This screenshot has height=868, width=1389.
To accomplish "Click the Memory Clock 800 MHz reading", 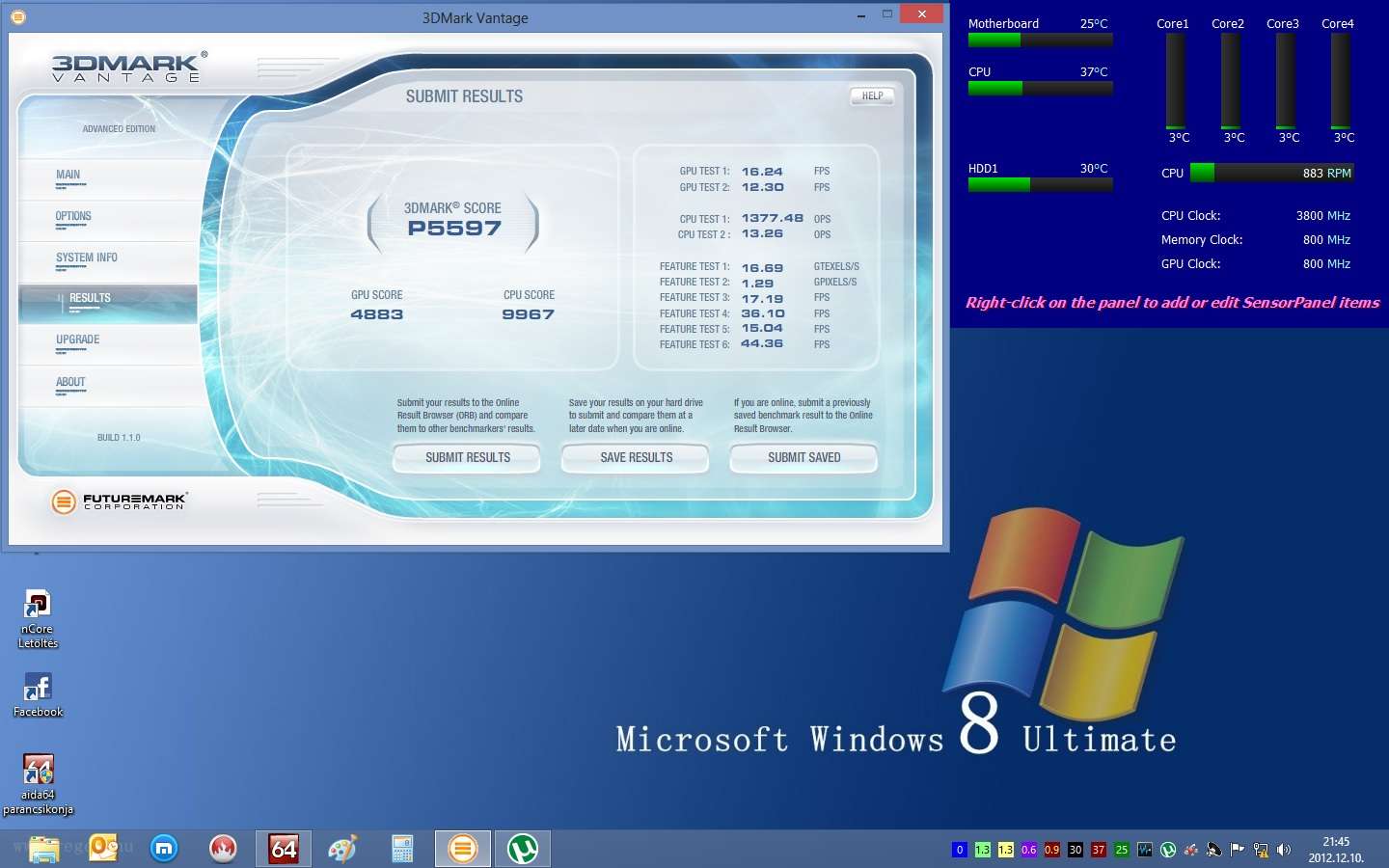I will point(1256,240).
